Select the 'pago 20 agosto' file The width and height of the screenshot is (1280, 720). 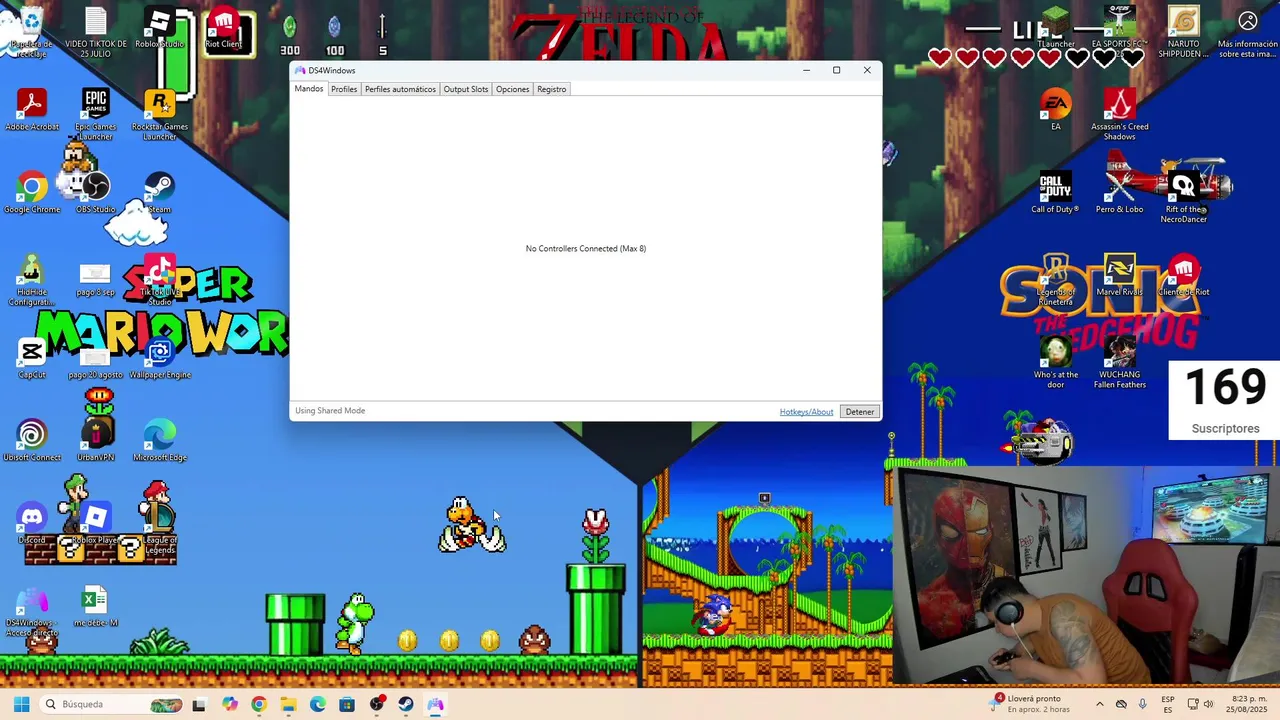(95, 362)
